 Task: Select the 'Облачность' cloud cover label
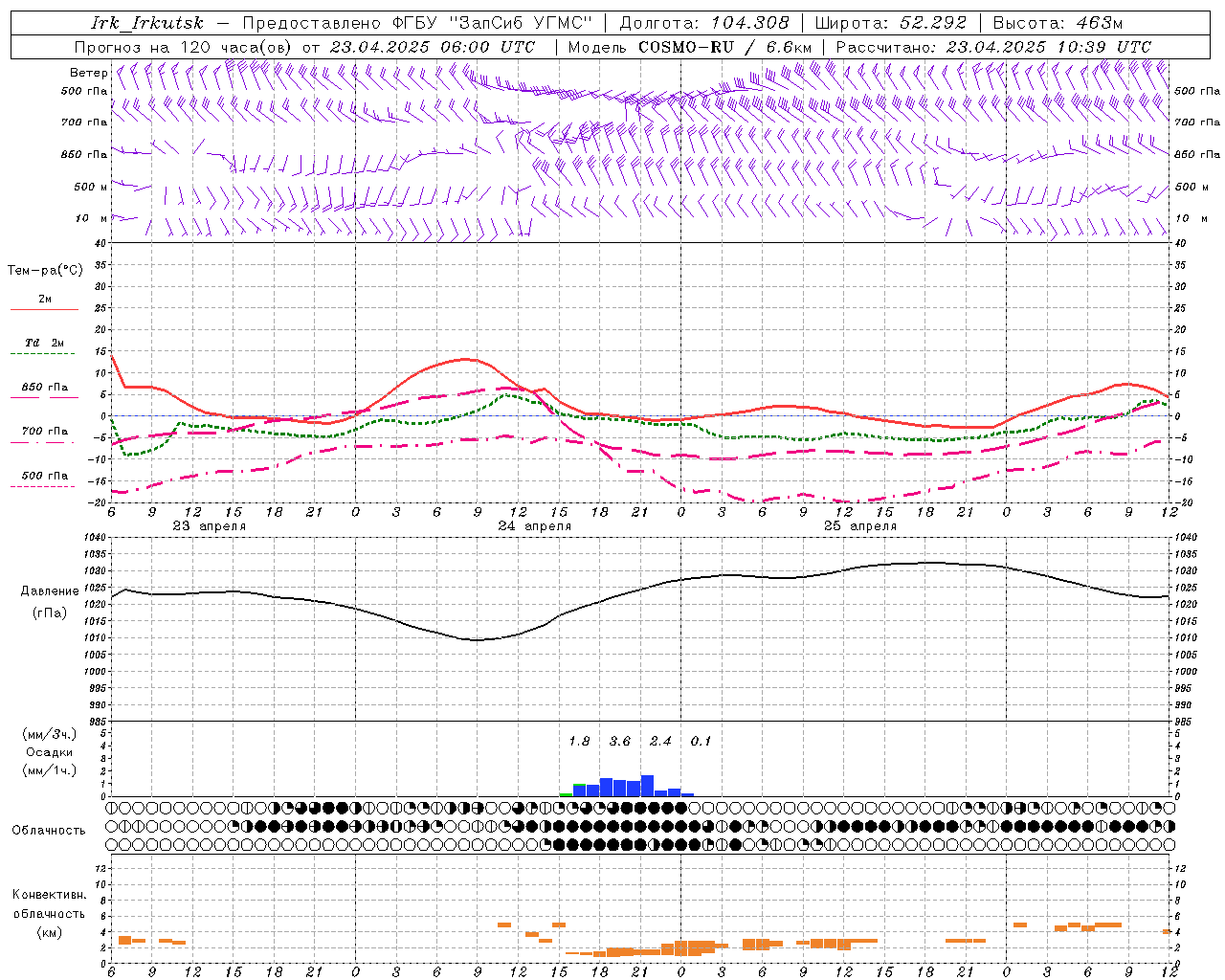[x=49, y=831]
